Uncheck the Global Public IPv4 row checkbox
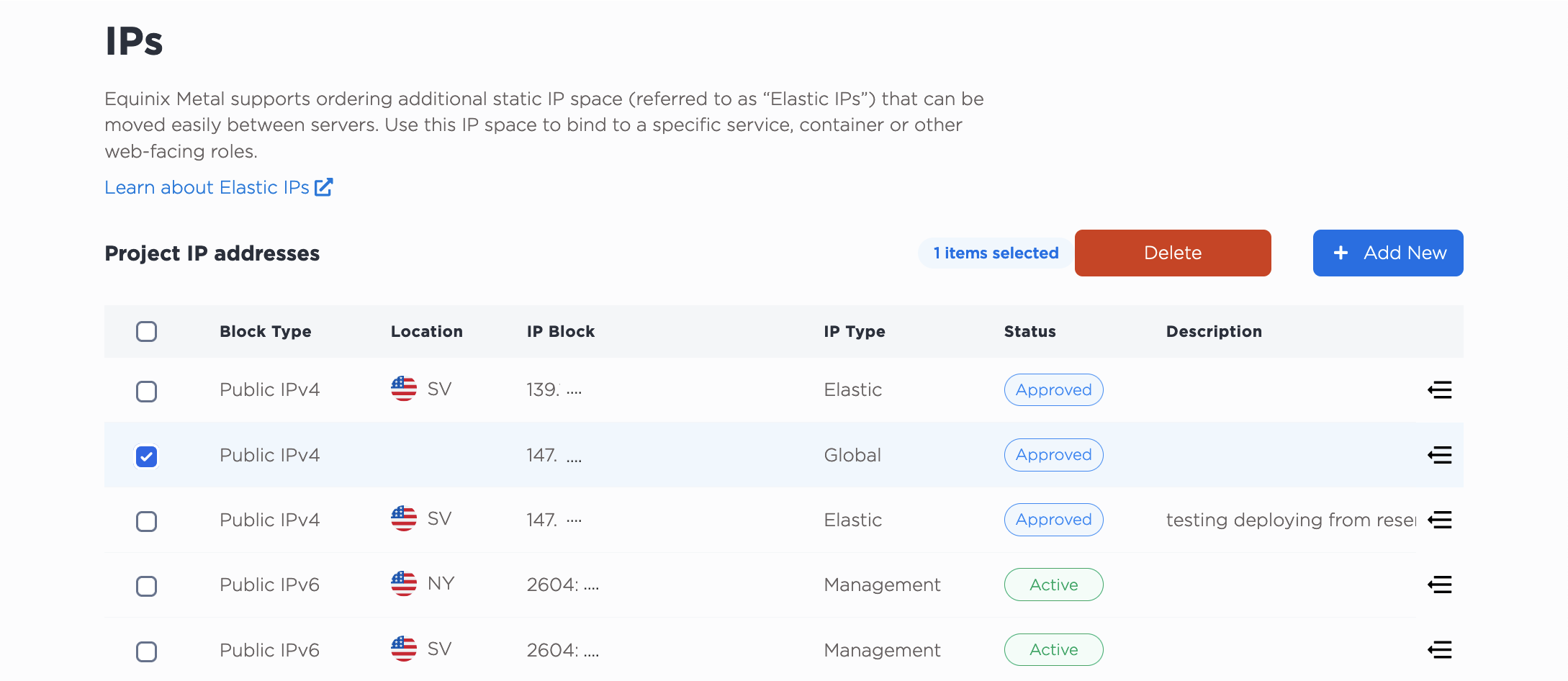The image size is (1568, 681). click(146, 456)
